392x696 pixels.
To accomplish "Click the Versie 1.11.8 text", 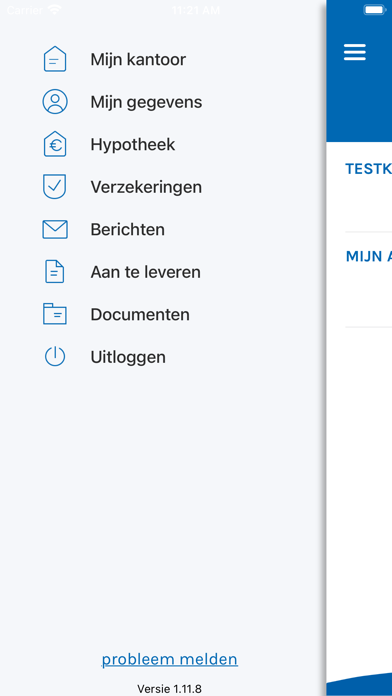I will pos(169,689).
